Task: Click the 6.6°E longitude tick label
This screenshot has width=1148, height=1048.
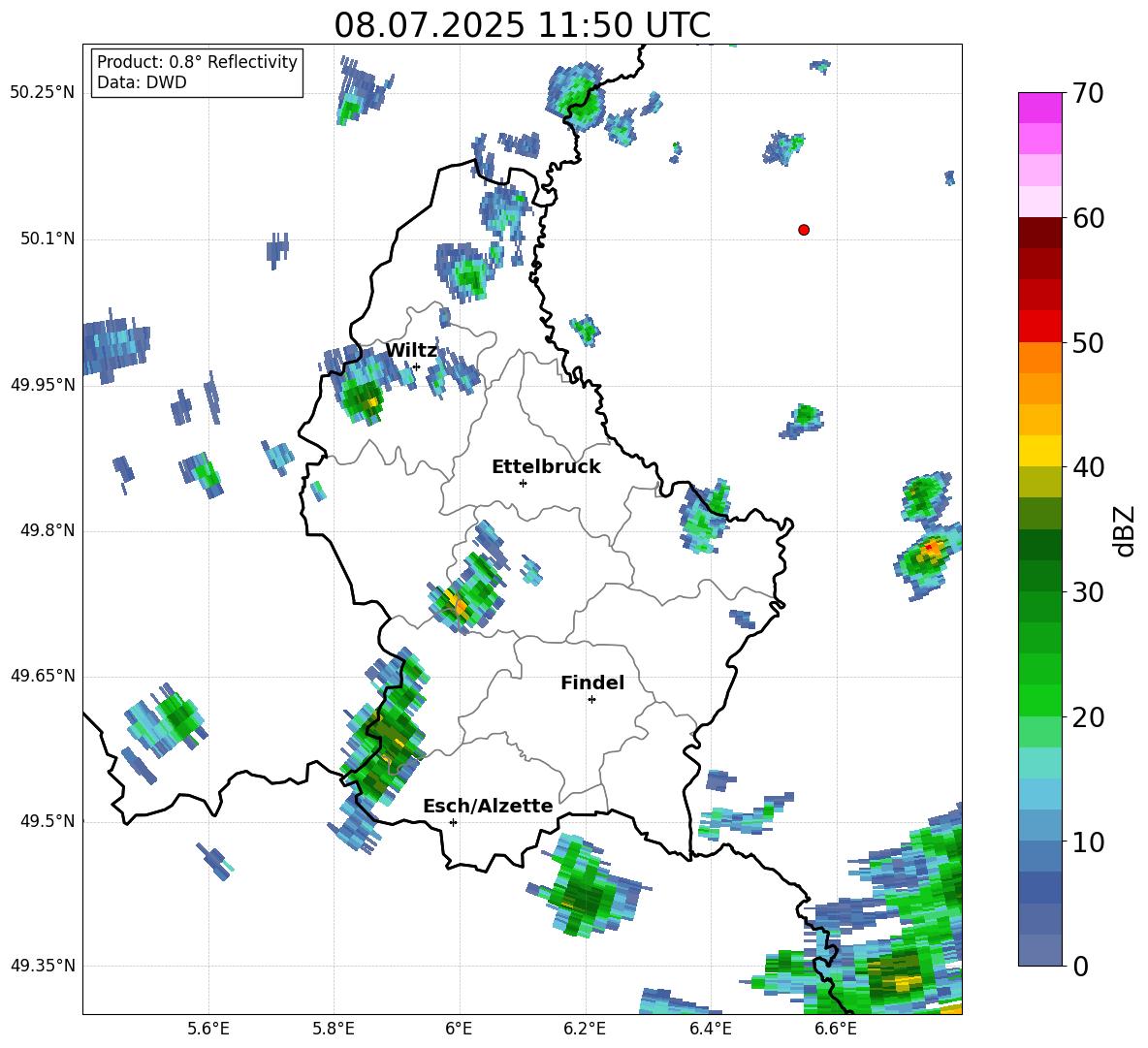Action: pos(836,1029)
